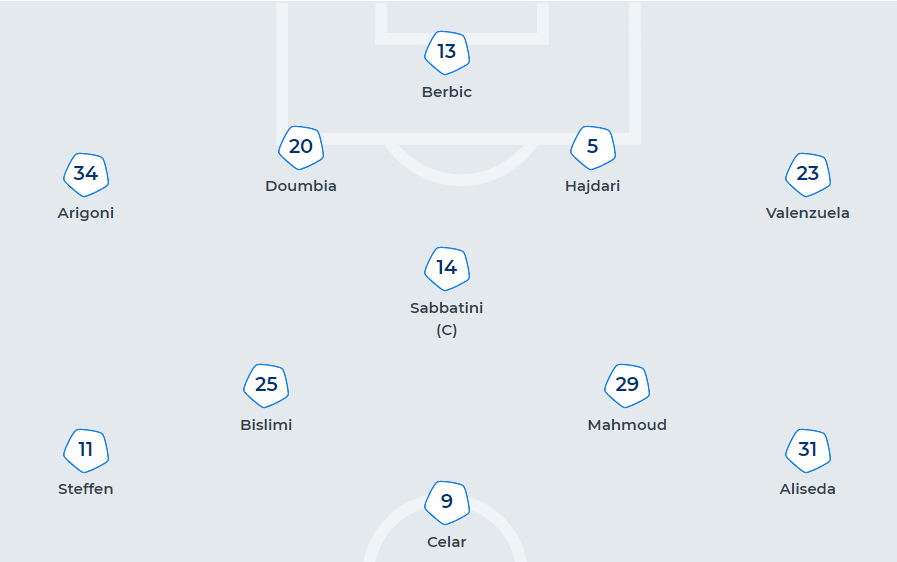Click the Mahmoud player name

pyautogui.click(x=627, y=425)
